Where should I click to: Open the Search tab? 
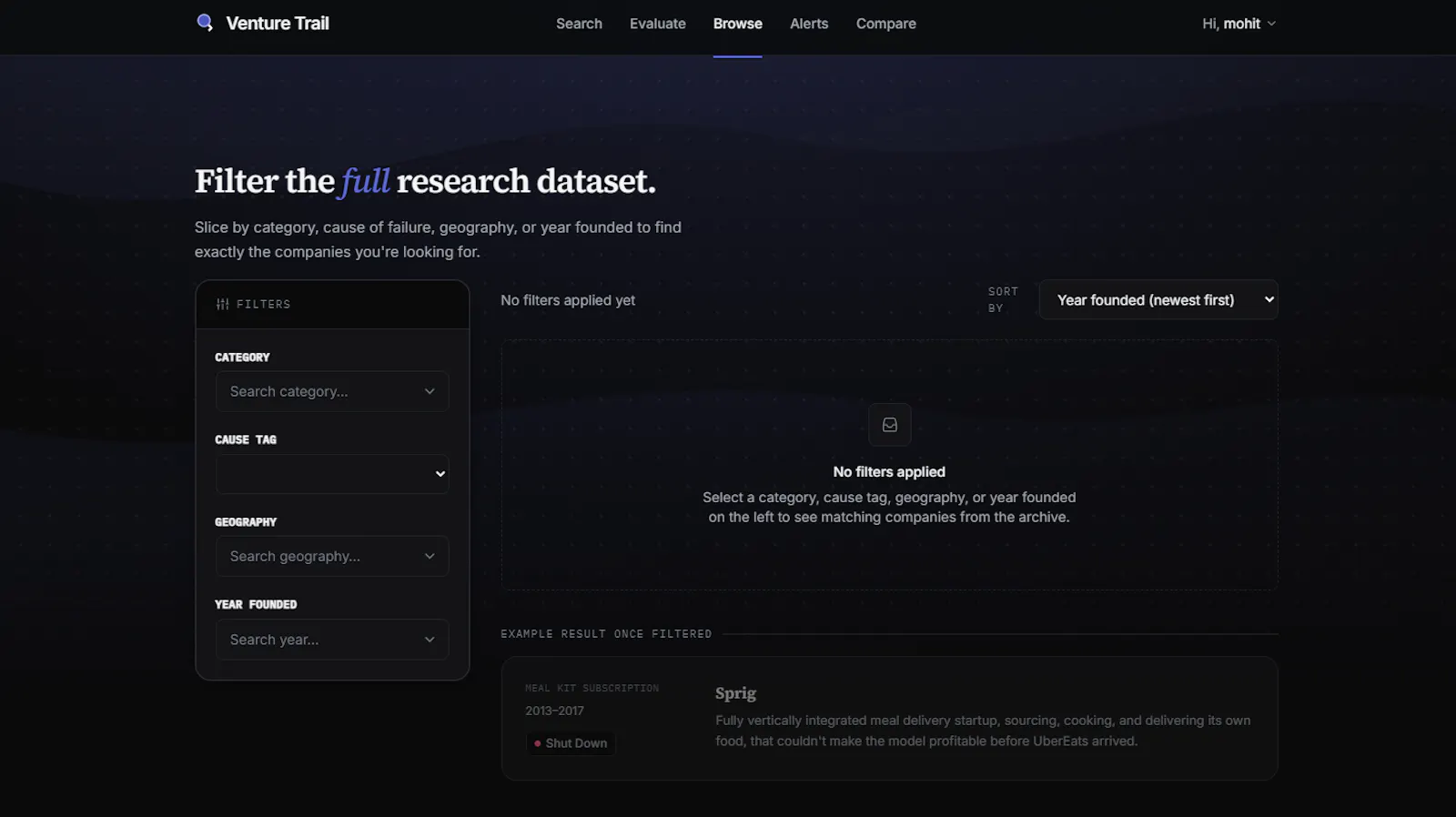579,24
